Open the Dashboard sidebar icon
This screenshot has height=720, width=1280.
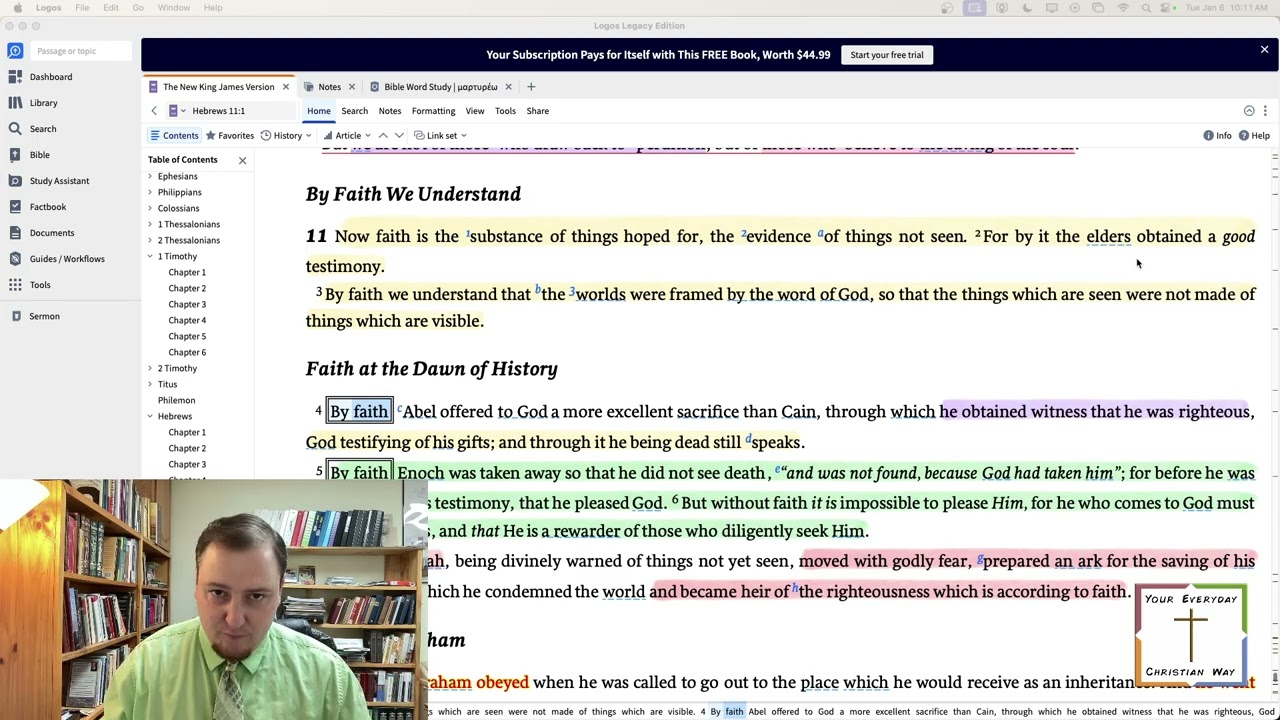[x=15, y=77]
